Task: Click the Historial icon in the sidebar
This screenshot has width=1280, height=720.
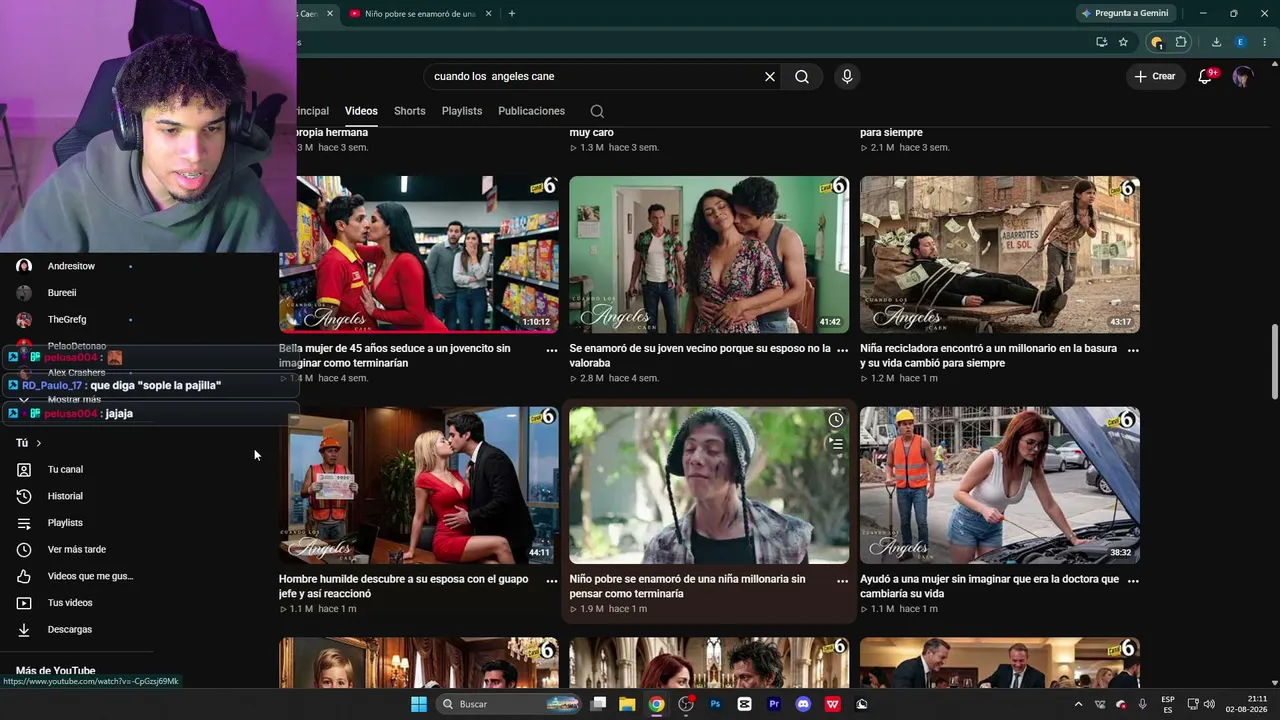Action: tap(24, 496)
